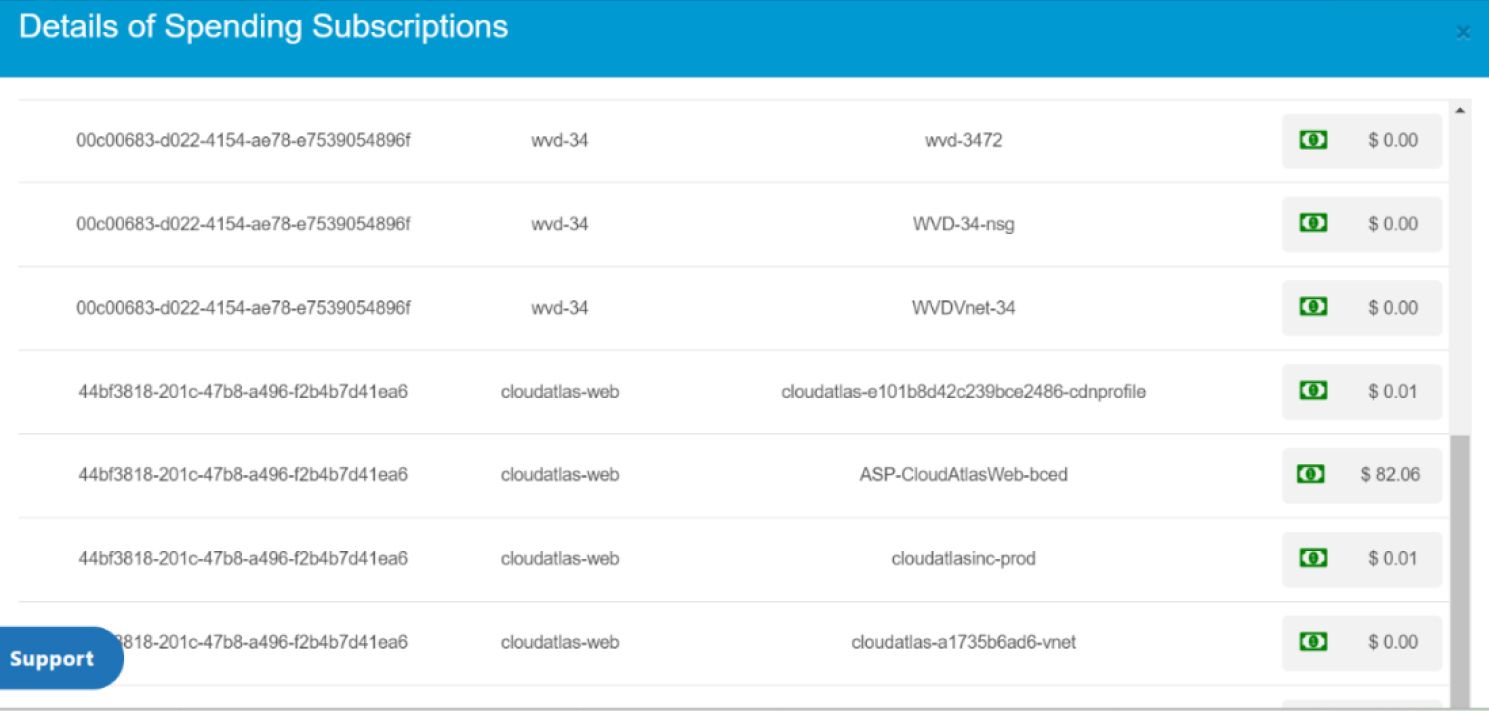Click the vertical scrollbar thumb

[x=1460, y=570]
